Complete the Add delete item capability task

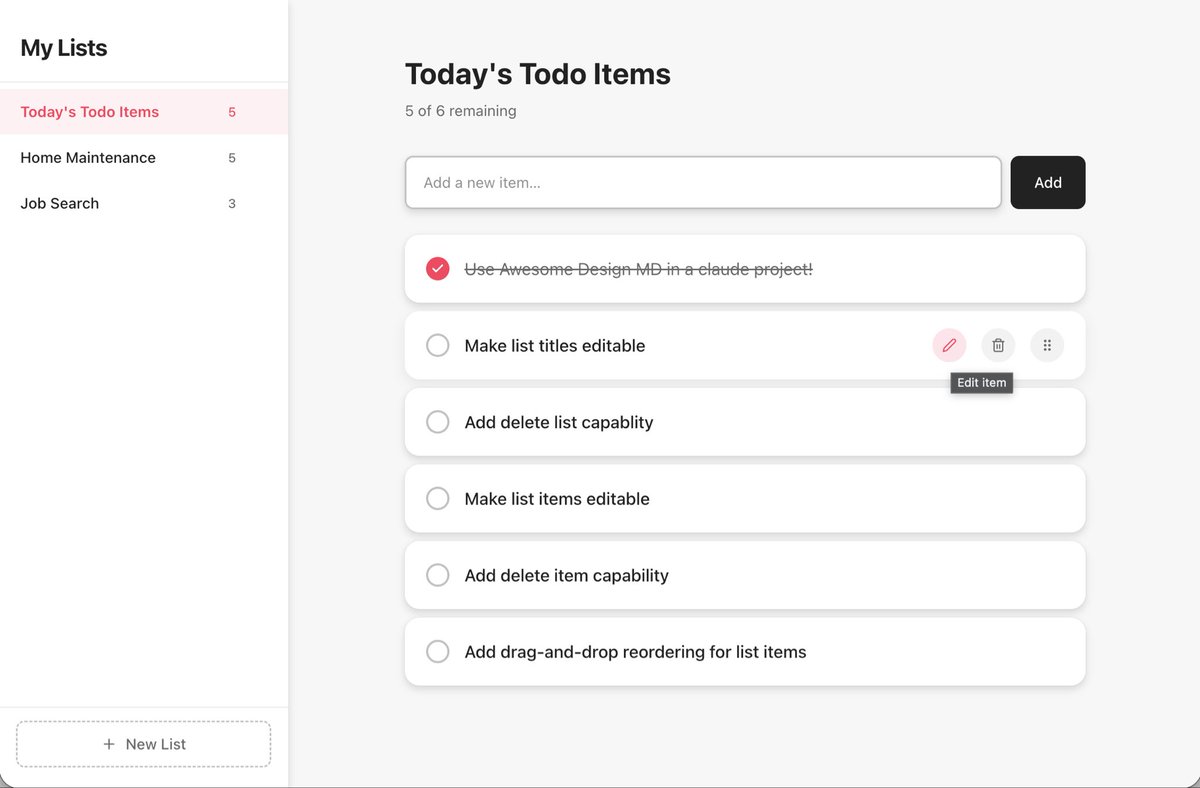[437, 575]
